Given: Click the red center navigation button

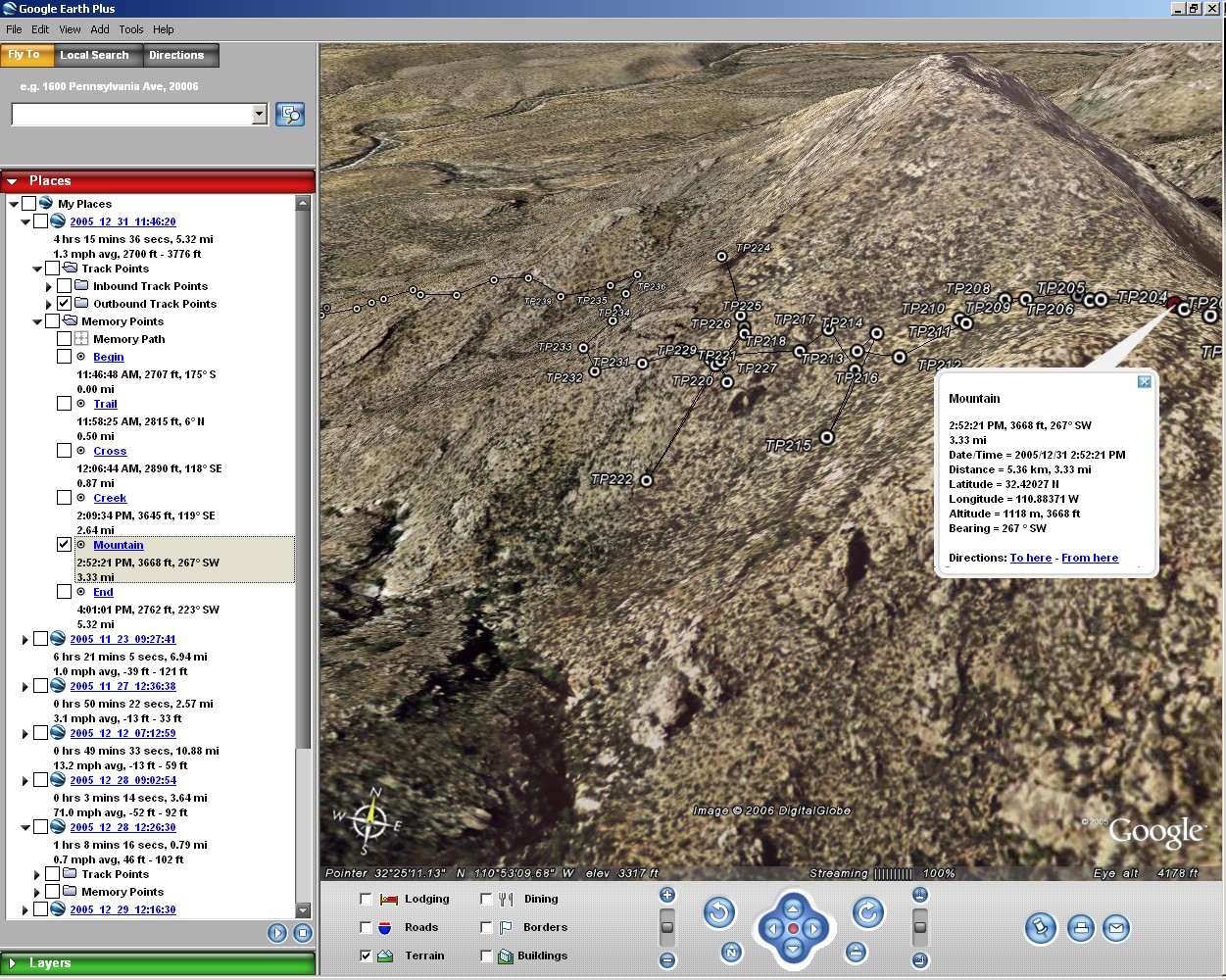Looking at the screenshot, I should [x=793, y=928].
